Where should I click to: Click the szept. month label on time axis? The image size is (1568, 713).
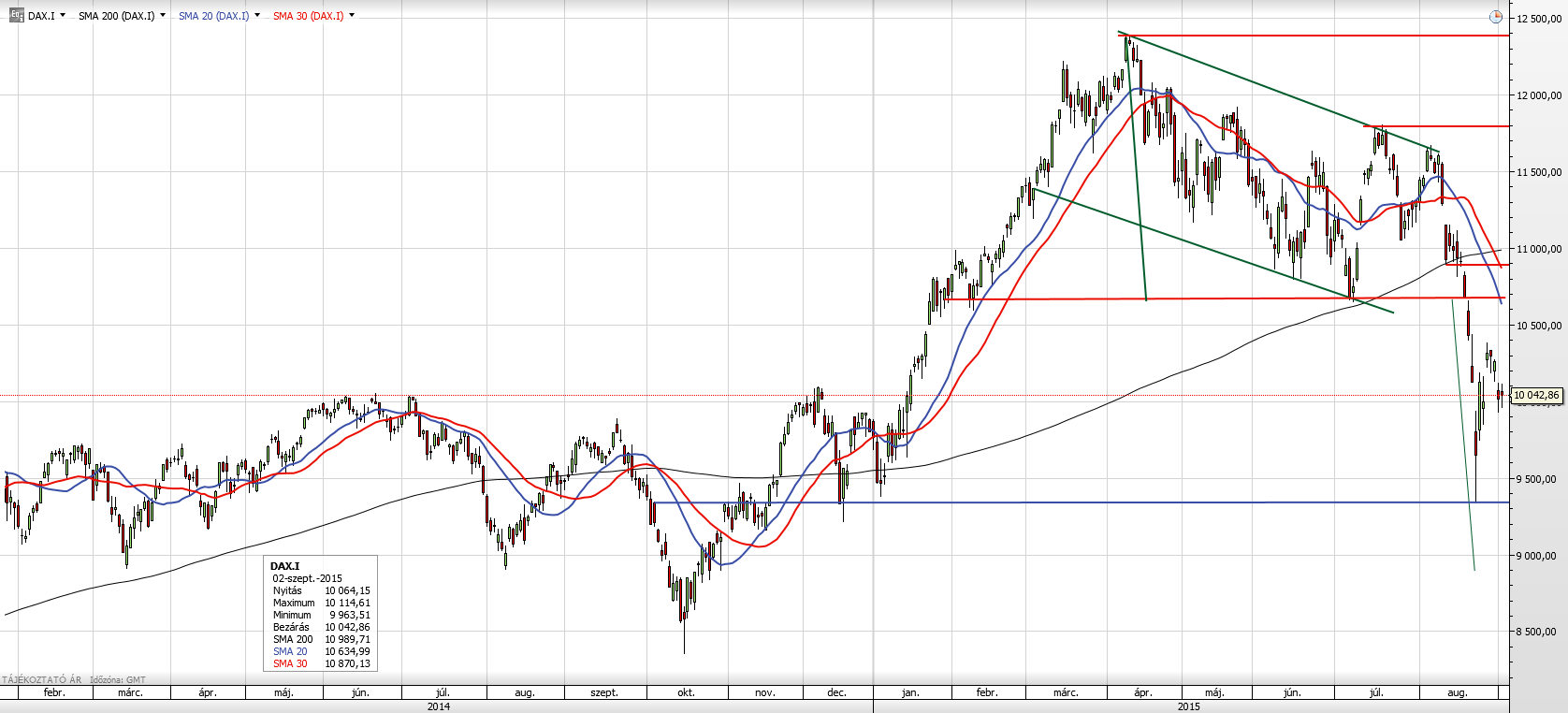(x=604, y=692)
